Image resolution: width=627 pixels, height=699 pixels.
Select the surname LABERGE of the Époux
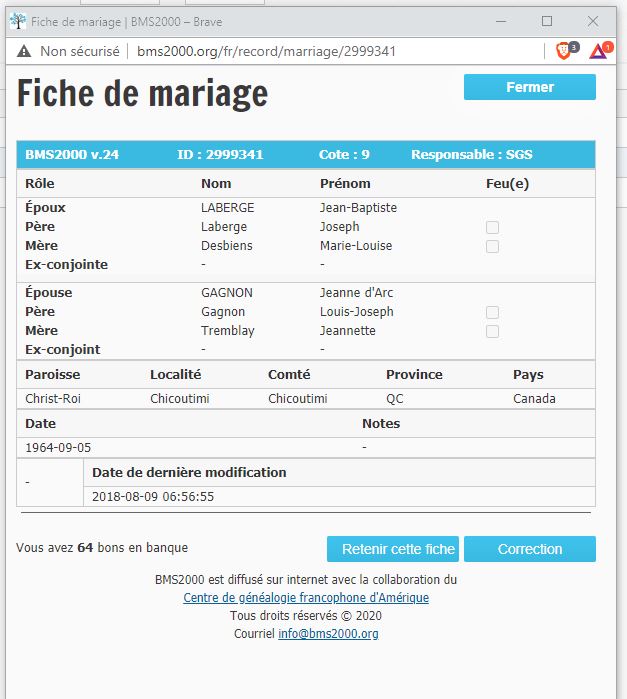coord(227,208)
